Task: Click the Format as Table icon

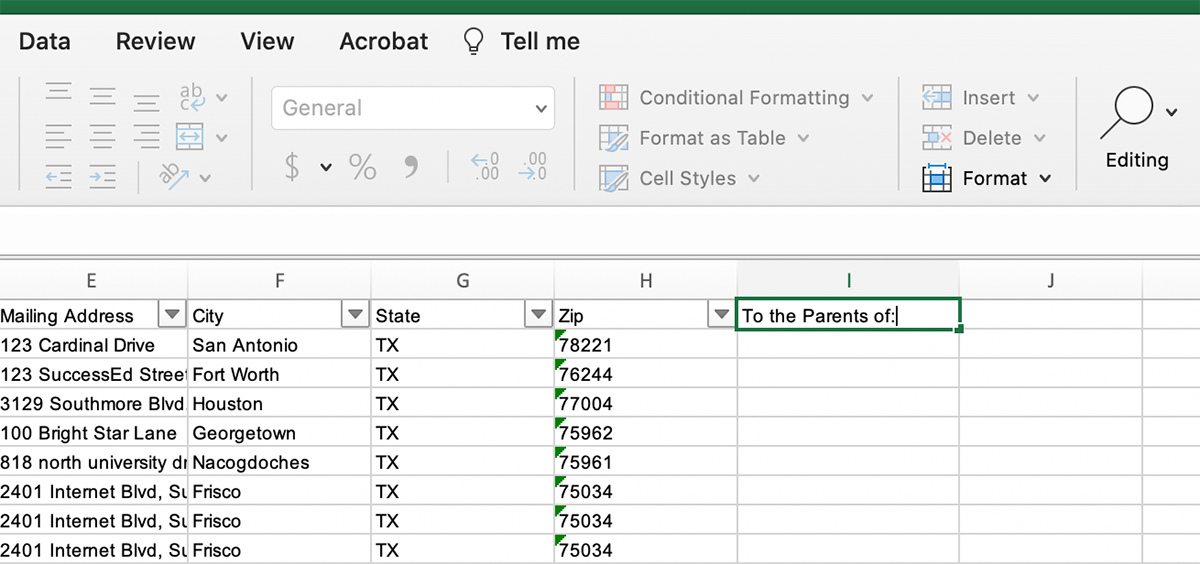Action: 614,138
